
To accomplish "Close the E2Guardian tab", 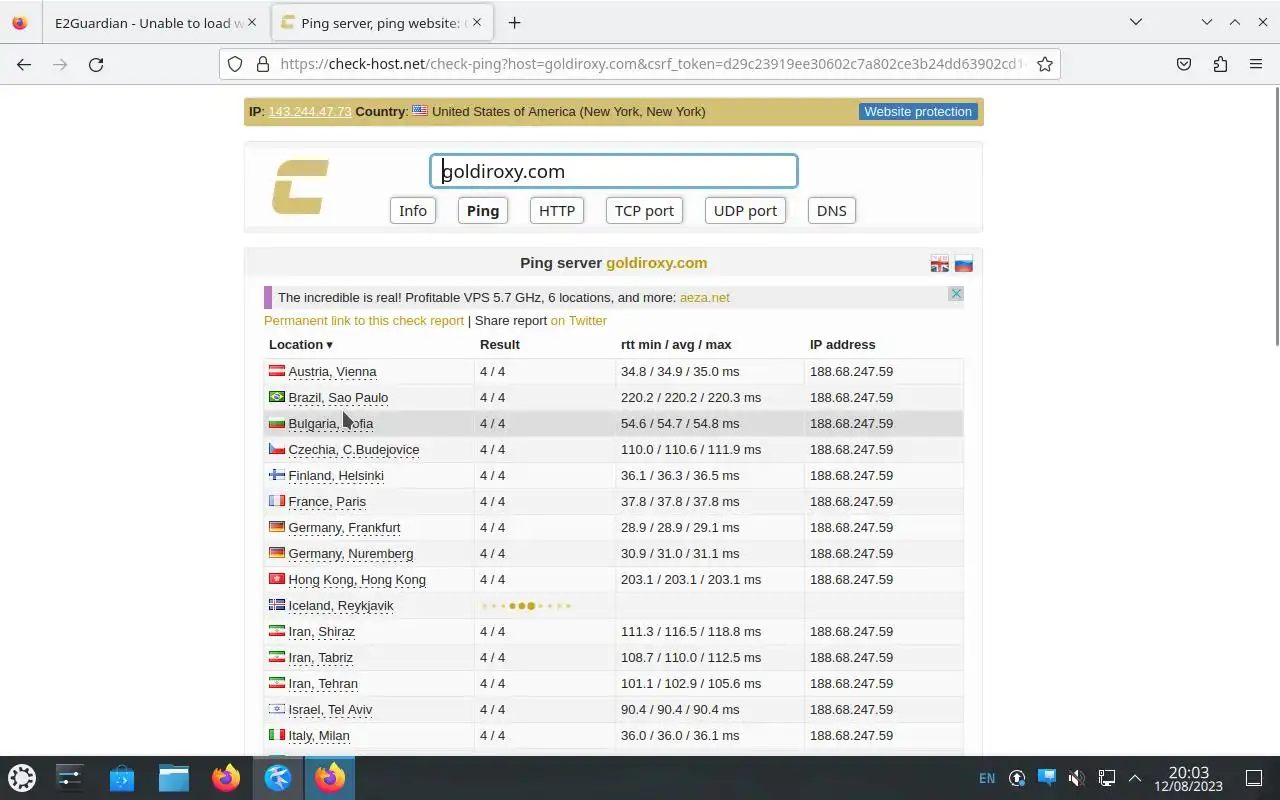I will (x=251, y=22).
